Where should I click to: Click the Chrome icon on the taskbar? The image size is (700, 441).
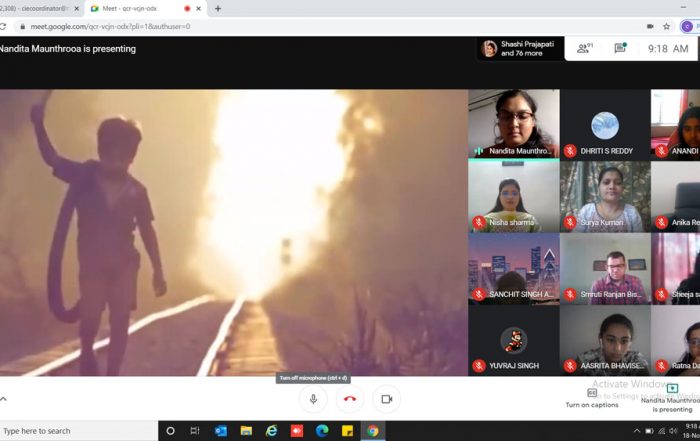(x=373, y=431)
